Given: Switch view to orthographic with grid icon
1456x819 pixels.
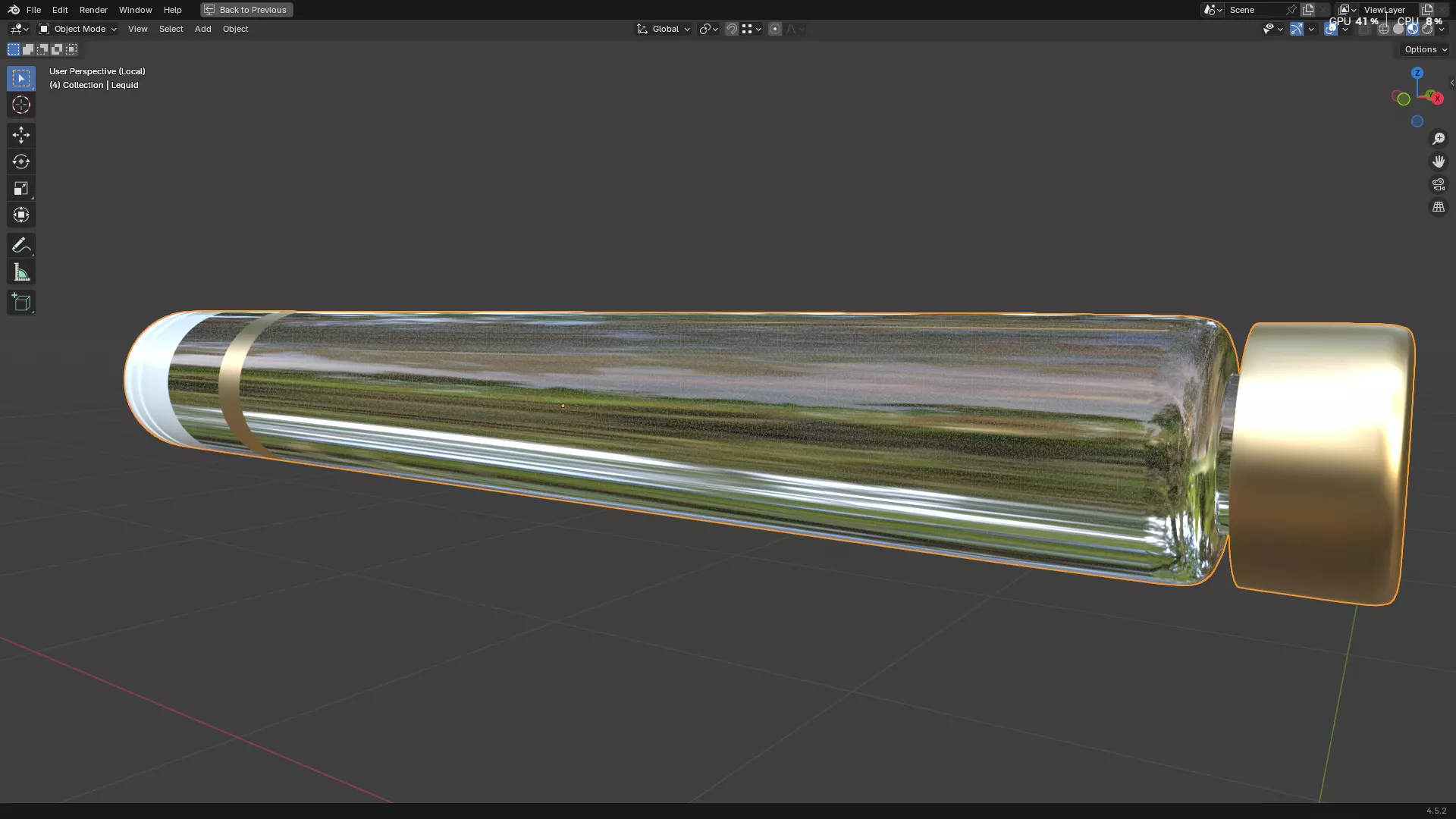Looking at the screenshot, I should tap(1438, 207).
